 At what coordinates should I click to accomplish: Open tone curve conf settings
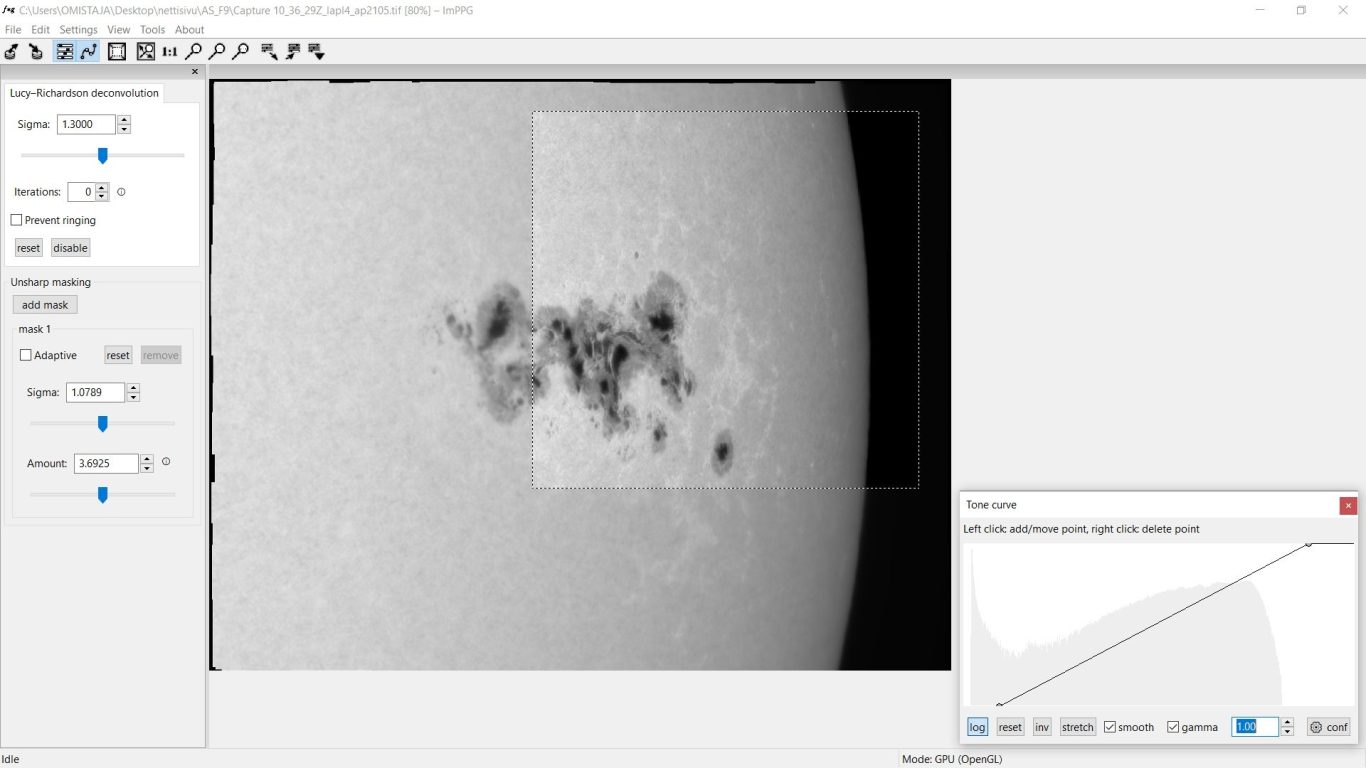click(x=1329, y=727)
